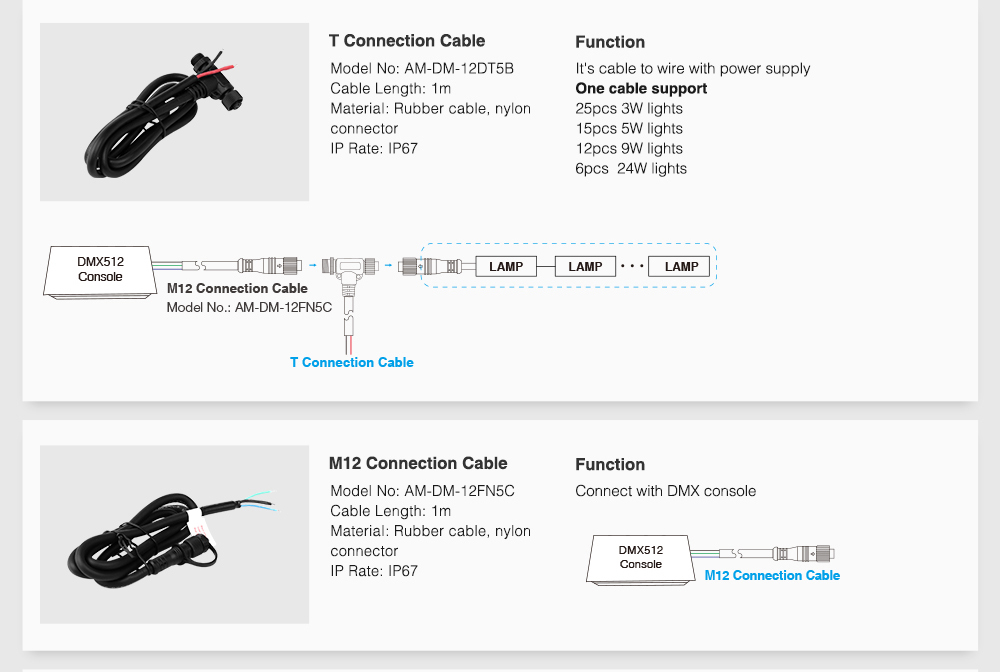1000x672 pixels.
Task: Click the T-shaped connector icon in the diagram
Action: (x=351, y=270)
